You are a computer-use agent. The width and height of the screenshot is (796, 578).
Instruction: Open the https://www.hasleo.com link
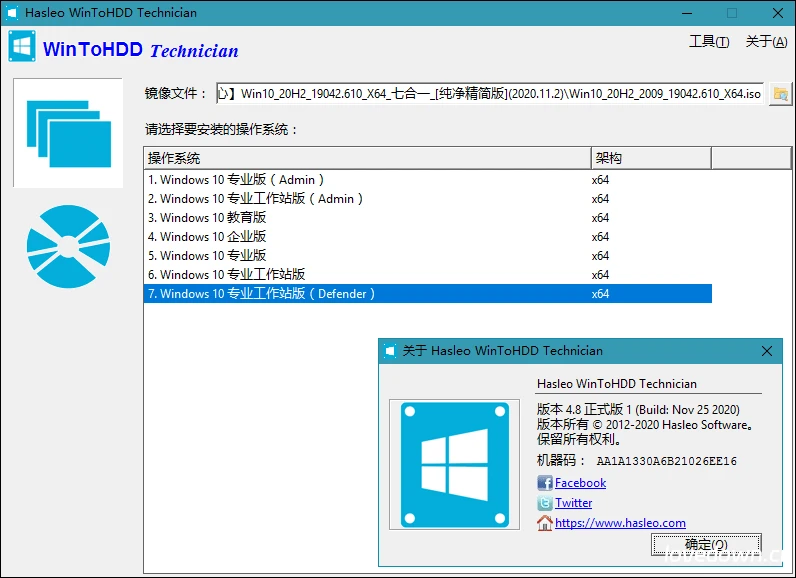[x=620, y=523]
